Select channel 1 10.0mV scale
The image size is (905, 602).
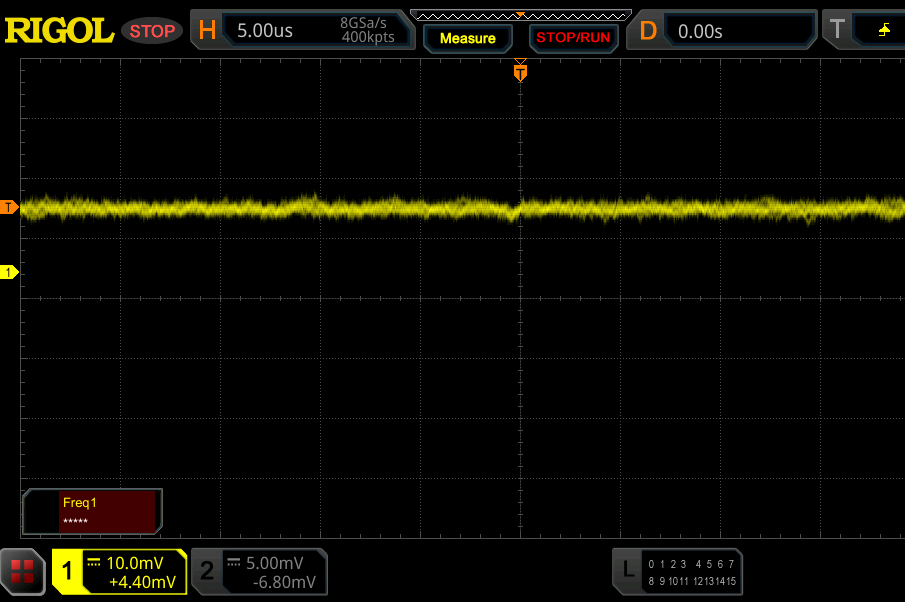point(135,563)
